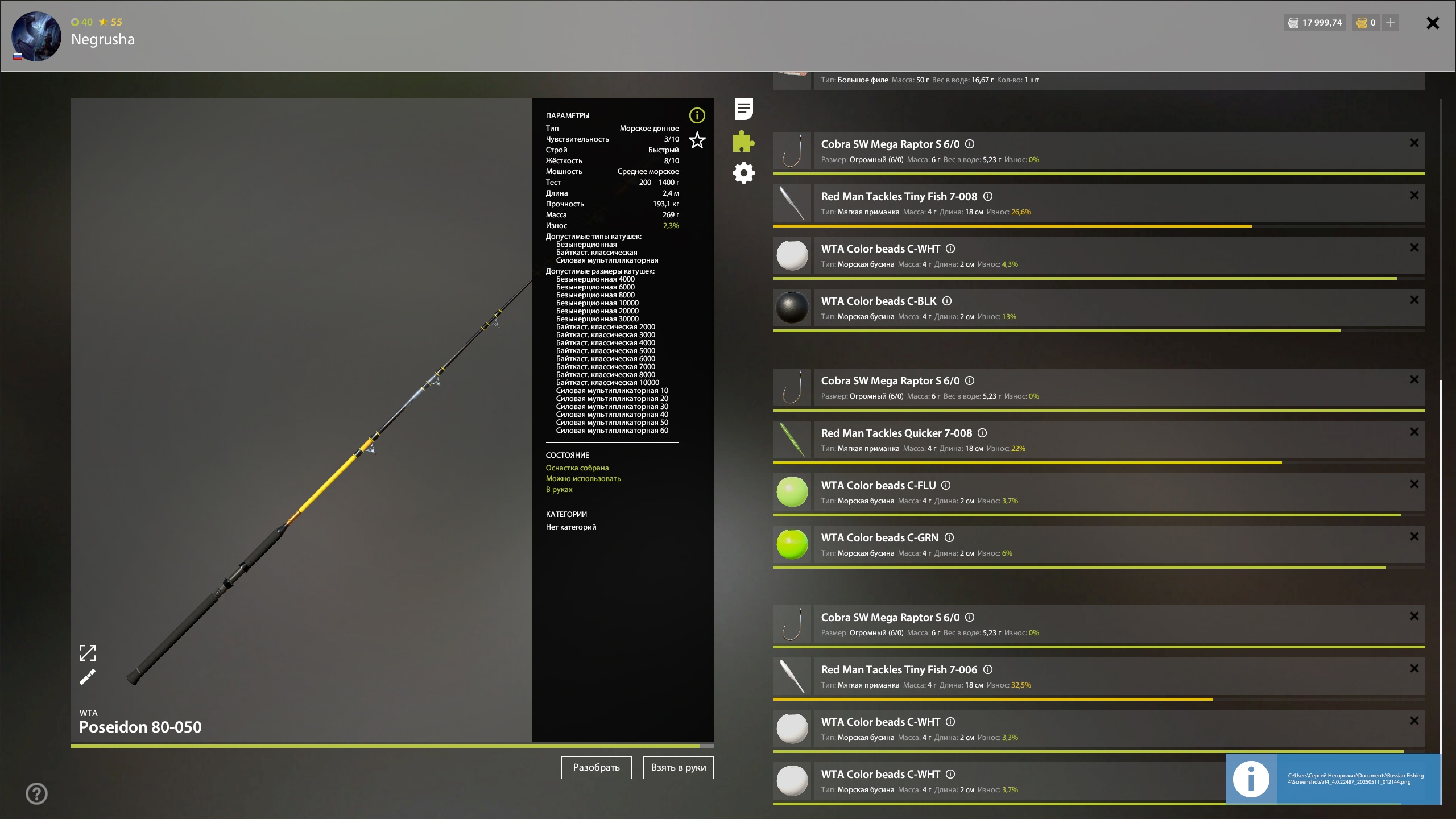Click the WTA Color beads C-GRN title
The image size is (1456, 819).
[x=880, y=537]
